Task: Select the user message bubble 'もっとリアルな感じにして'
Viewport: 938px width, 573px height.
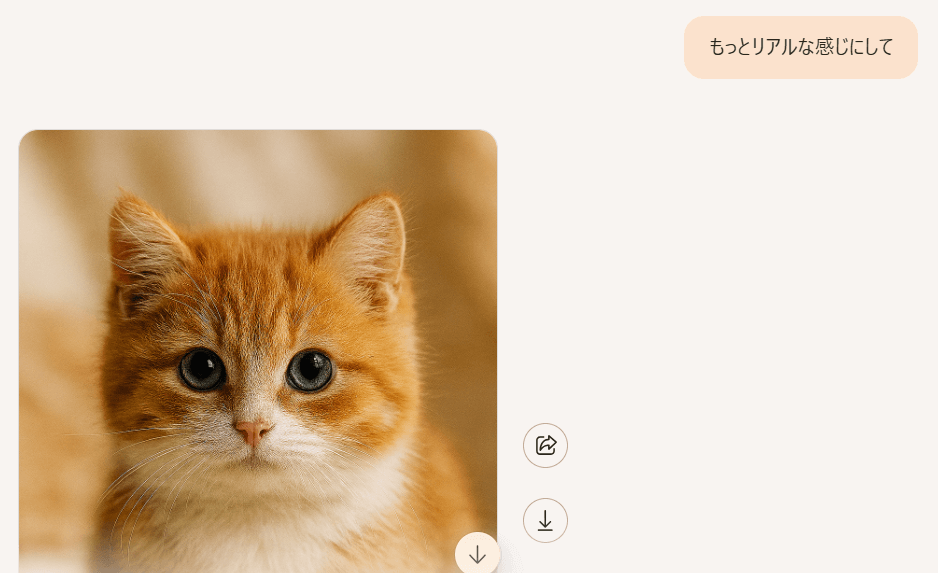Action: click(800, 47)
